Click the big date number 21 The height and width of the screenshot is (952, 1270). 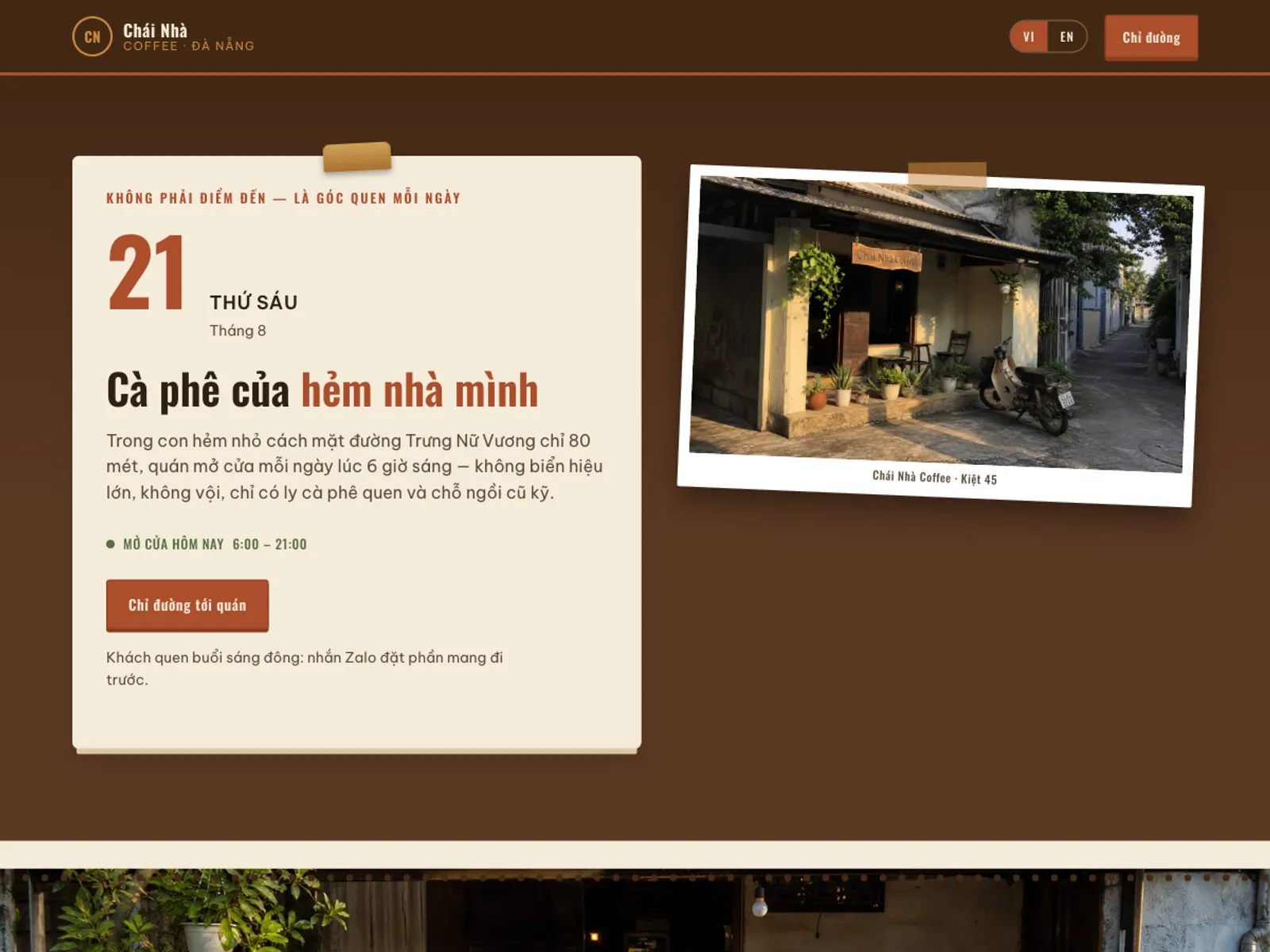146,272
